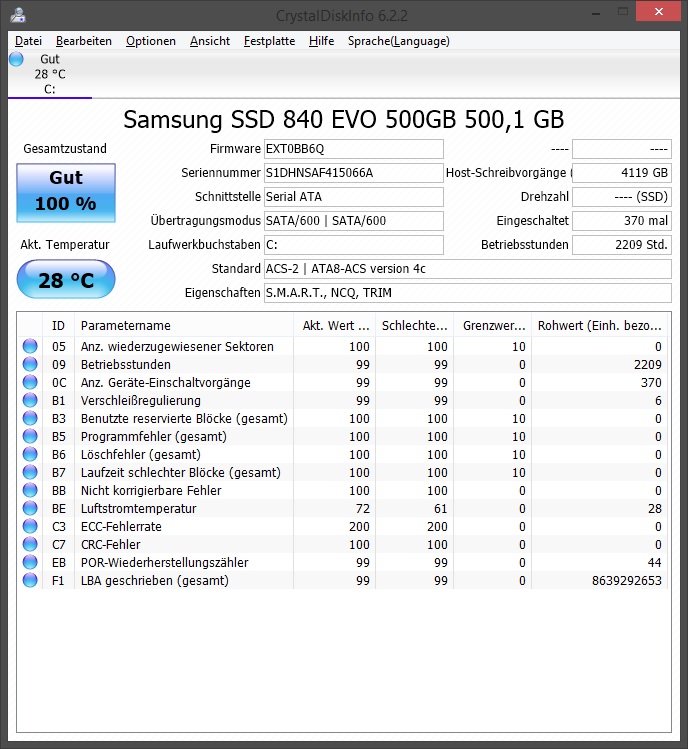
Task: Click the Drehzahl value ---- (SSD)
Action: click(x=622, y=197)
